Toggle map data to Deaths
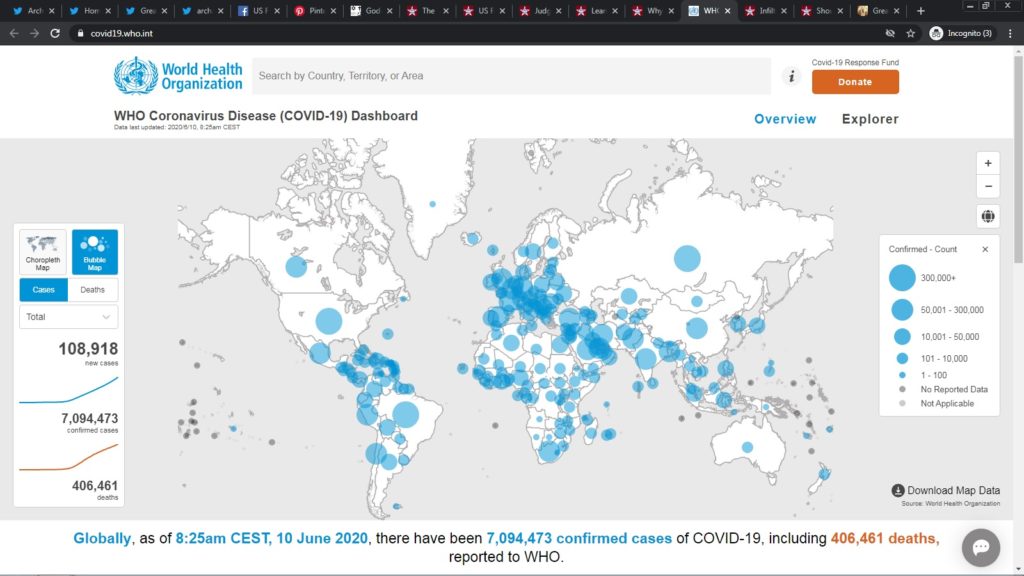The width and height of the screenshot is (1024, 576). (93, 290)
